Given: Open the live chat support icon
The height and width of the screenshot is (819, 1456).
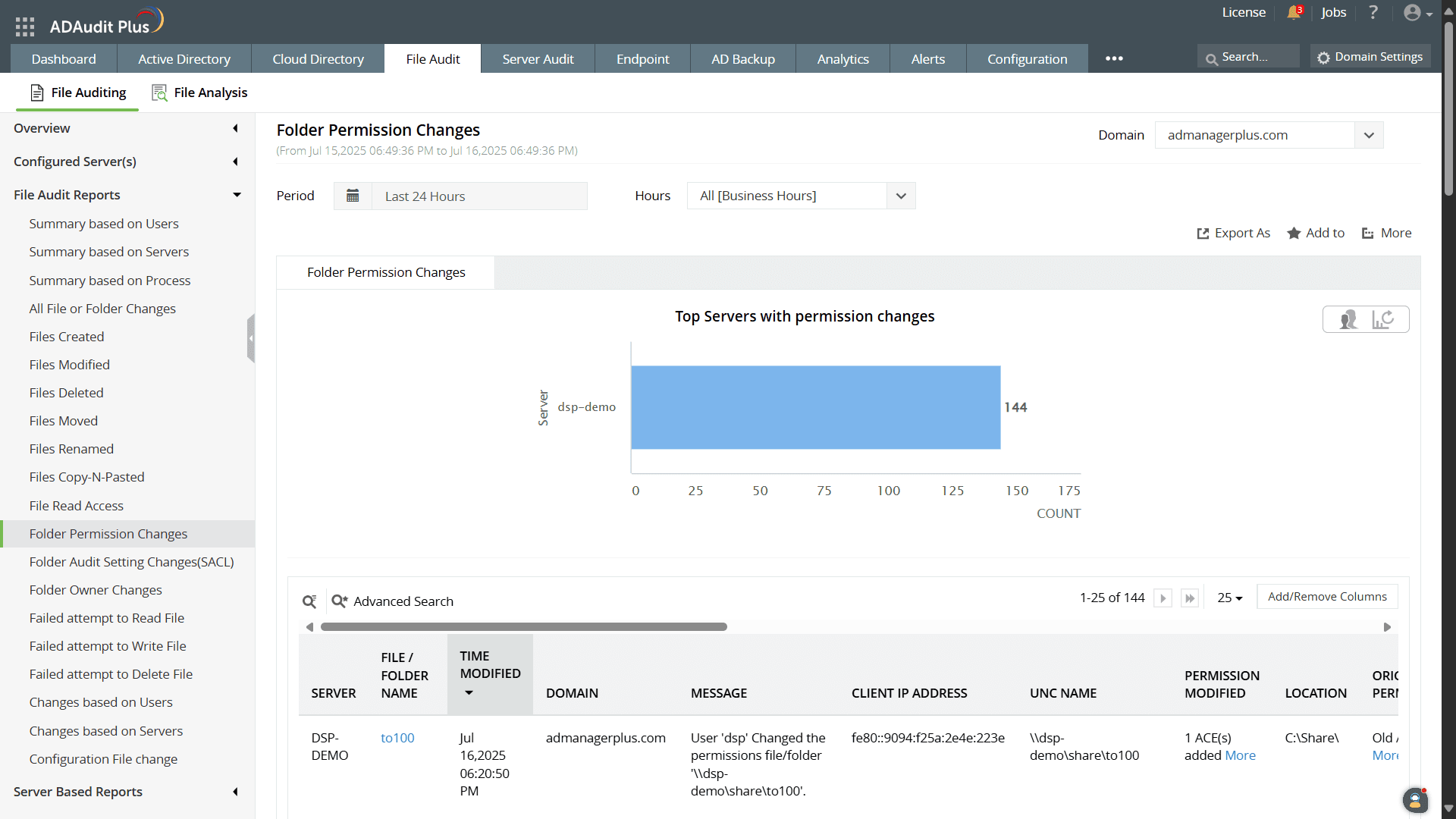Looking at the screenshot, I should tap(1414, 800).
